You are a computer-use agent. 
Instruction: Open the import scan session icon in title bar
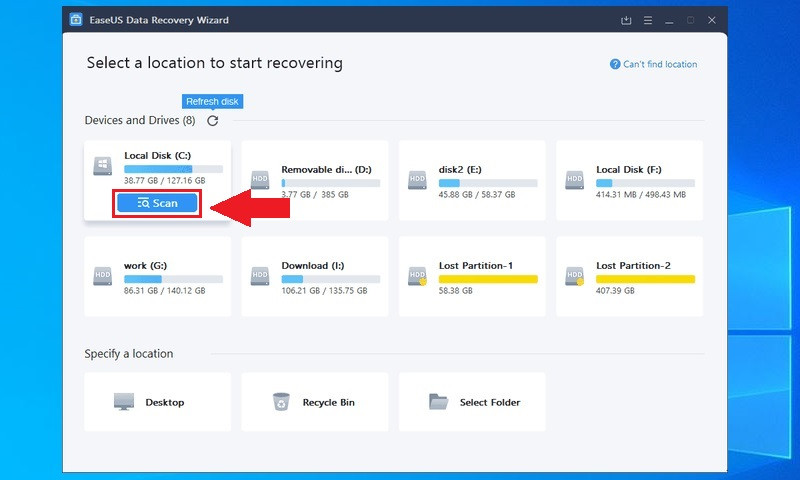click(x=626, y=20)
